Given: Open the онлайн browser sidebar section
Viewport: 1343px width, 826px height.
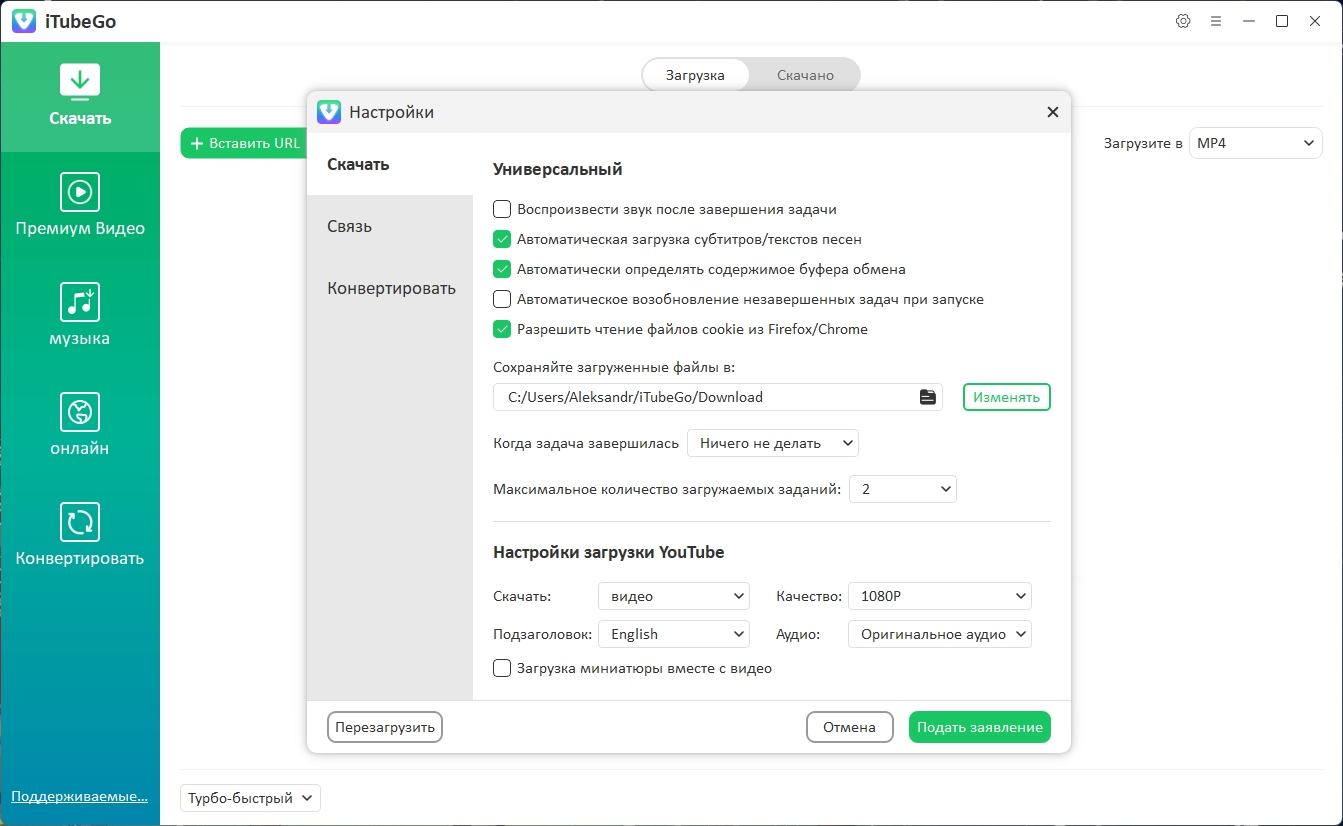Looking at the screenshot, I should pos(80,427).
